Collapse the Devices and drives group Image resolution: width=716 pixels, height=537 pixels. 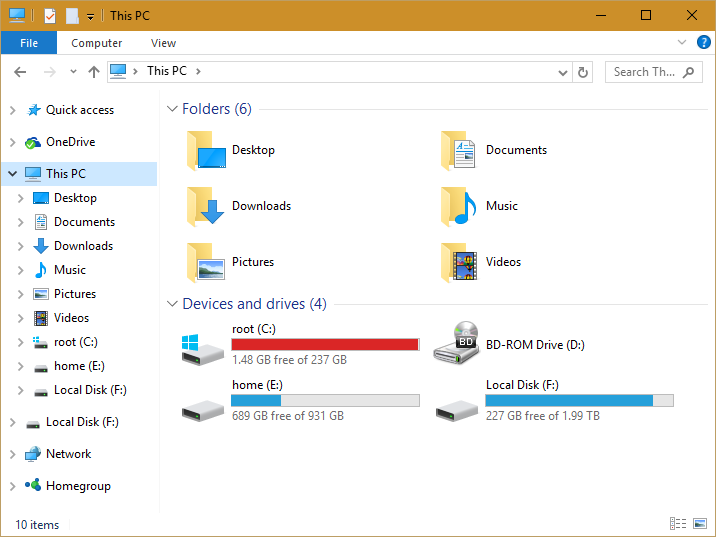[172, 304]
